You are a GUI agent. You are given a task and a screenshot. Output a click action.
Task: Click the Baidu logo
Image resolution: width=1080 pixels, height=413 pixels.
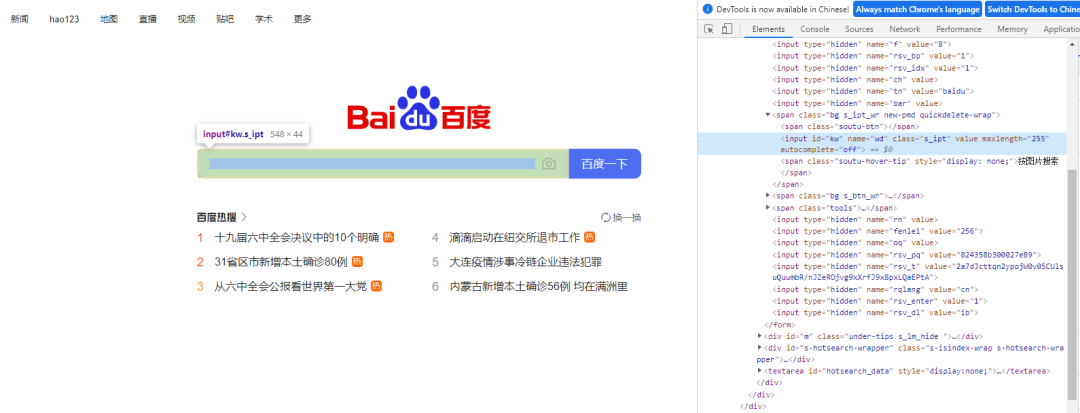pyautogui.click(x=419, y=109)
